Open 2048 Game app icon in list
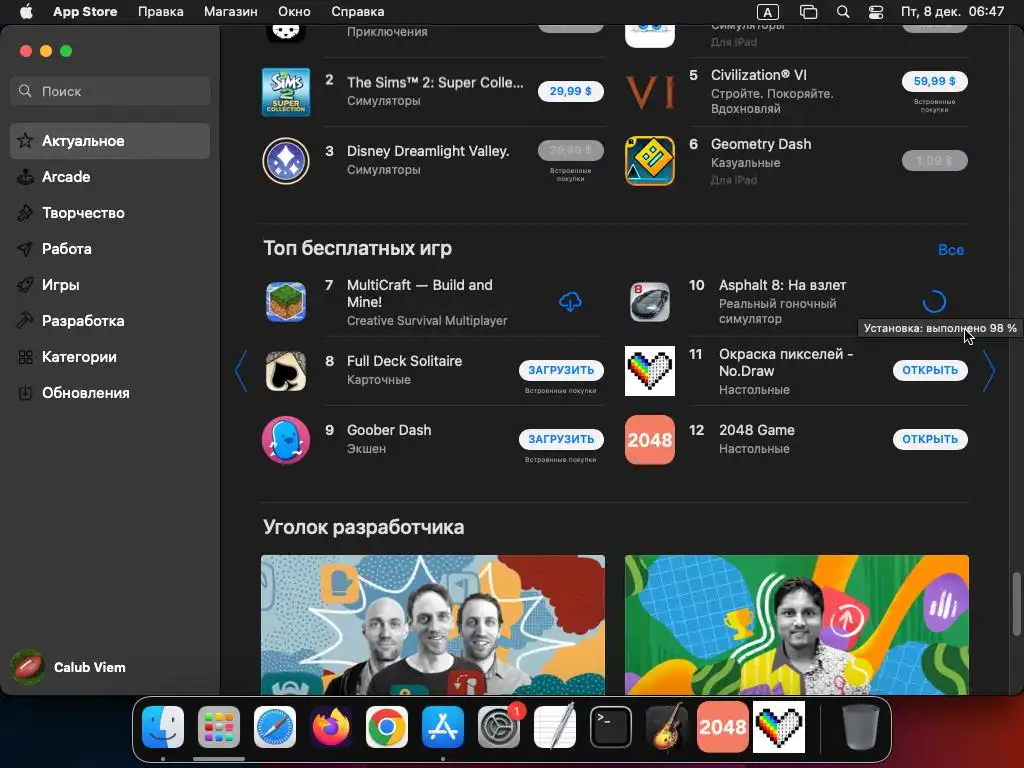Screen dimensions: 1024x768 coord(650,440)
